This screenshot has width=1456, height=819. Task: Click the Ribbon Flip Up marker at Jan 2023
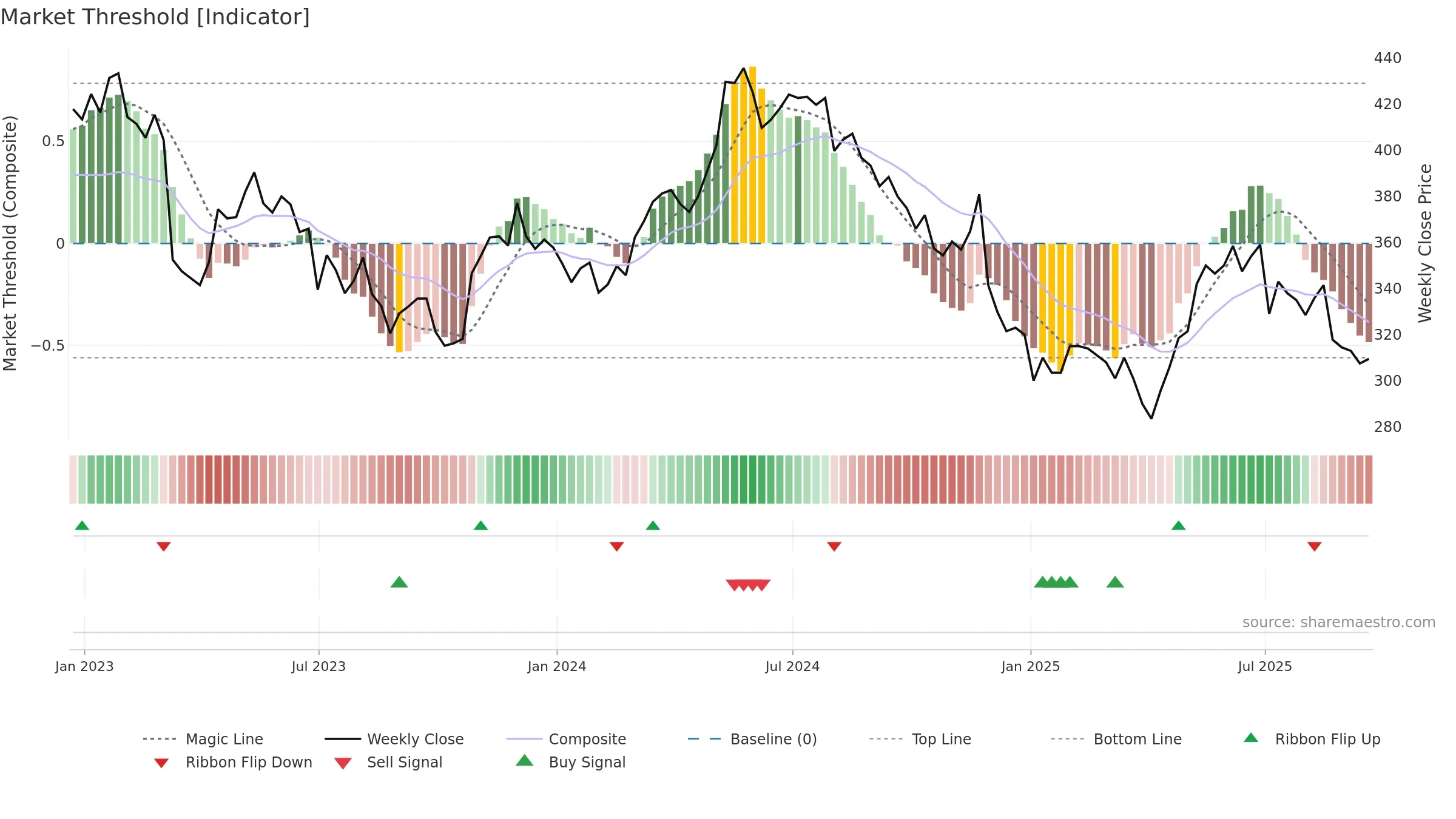tap(82, 525)
